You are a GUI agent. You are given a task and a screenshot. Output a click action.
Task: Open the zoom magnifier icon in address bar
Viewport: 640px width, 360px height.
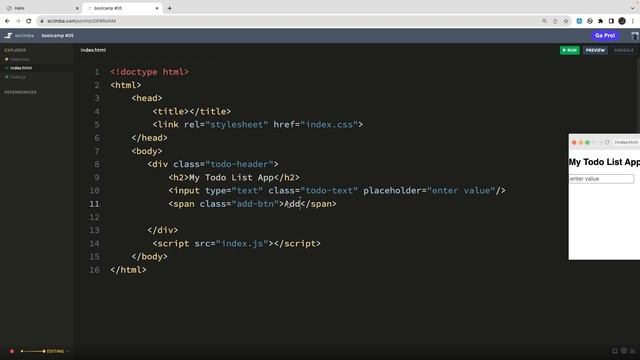tap(544, 21)
